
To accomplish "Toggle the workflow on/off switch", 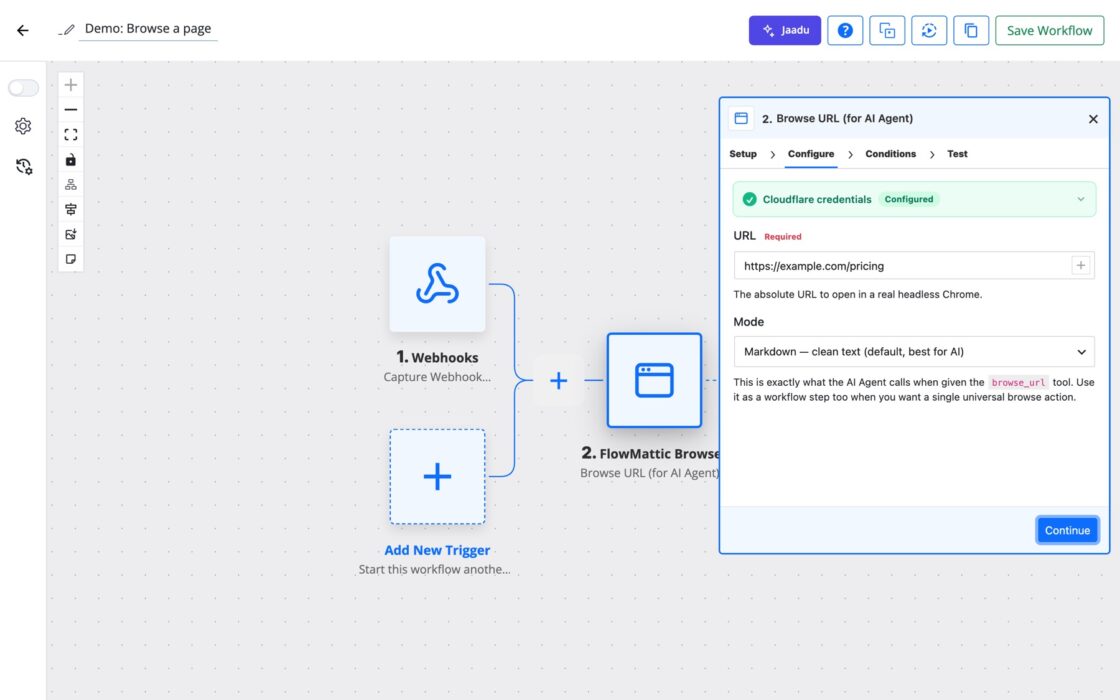I will coord(23,87).
